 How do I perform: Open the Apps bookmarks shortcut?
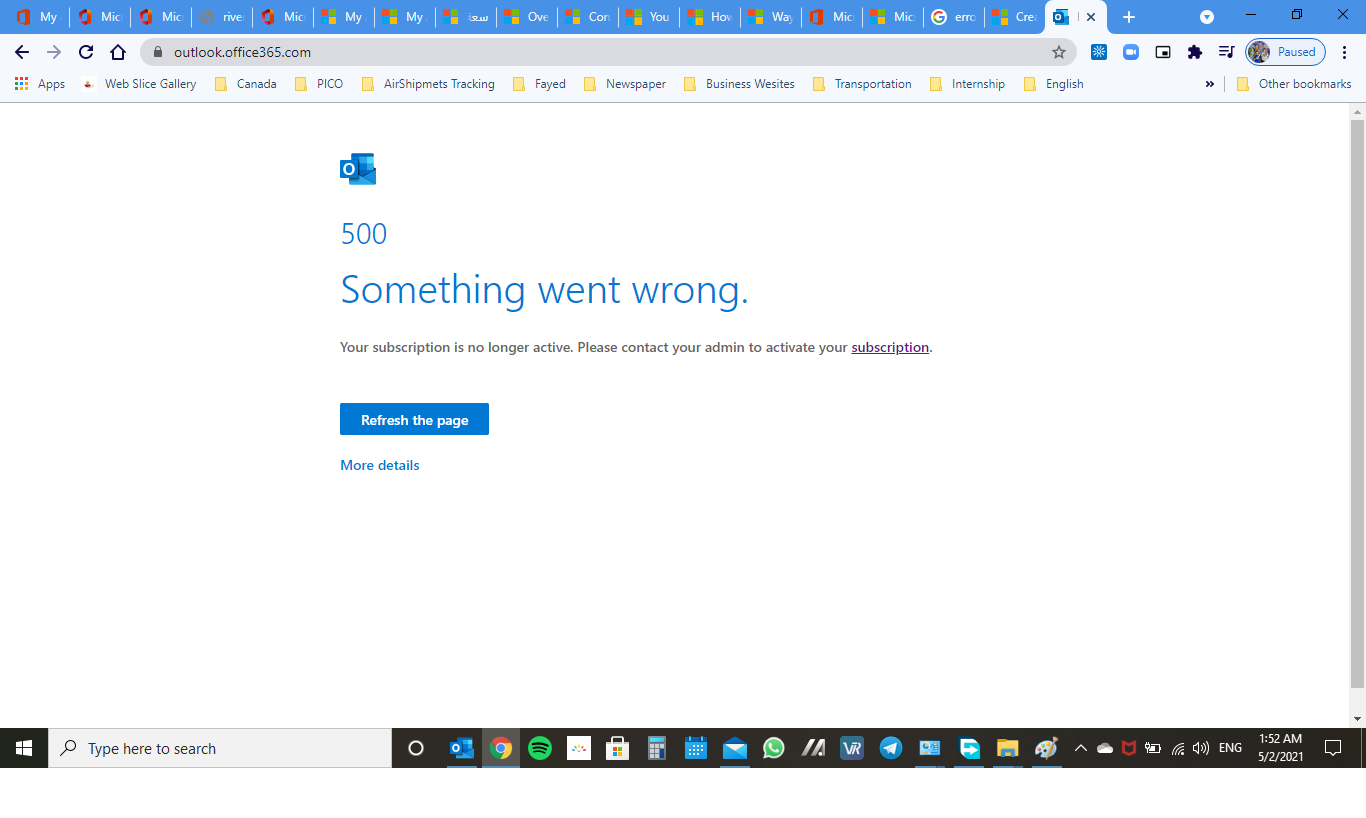click(x=40, y=84)
